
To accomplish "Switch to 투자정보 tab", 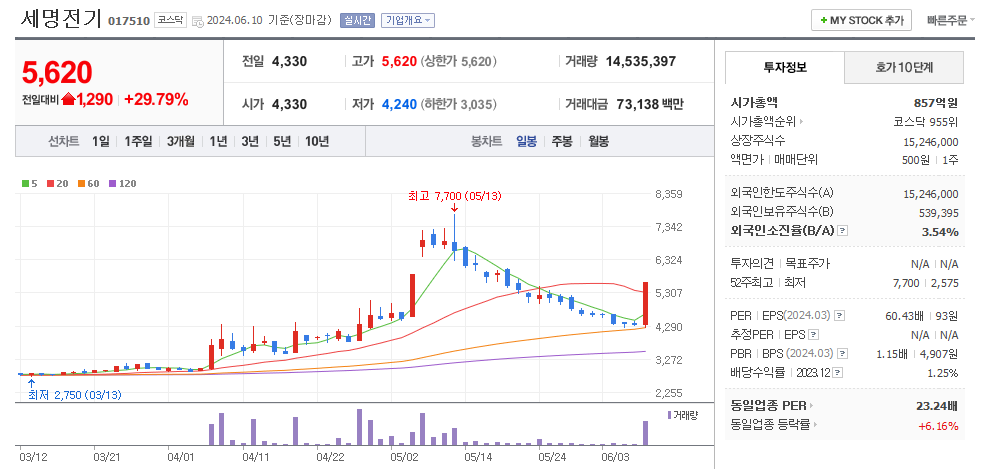I will (785, 68).
